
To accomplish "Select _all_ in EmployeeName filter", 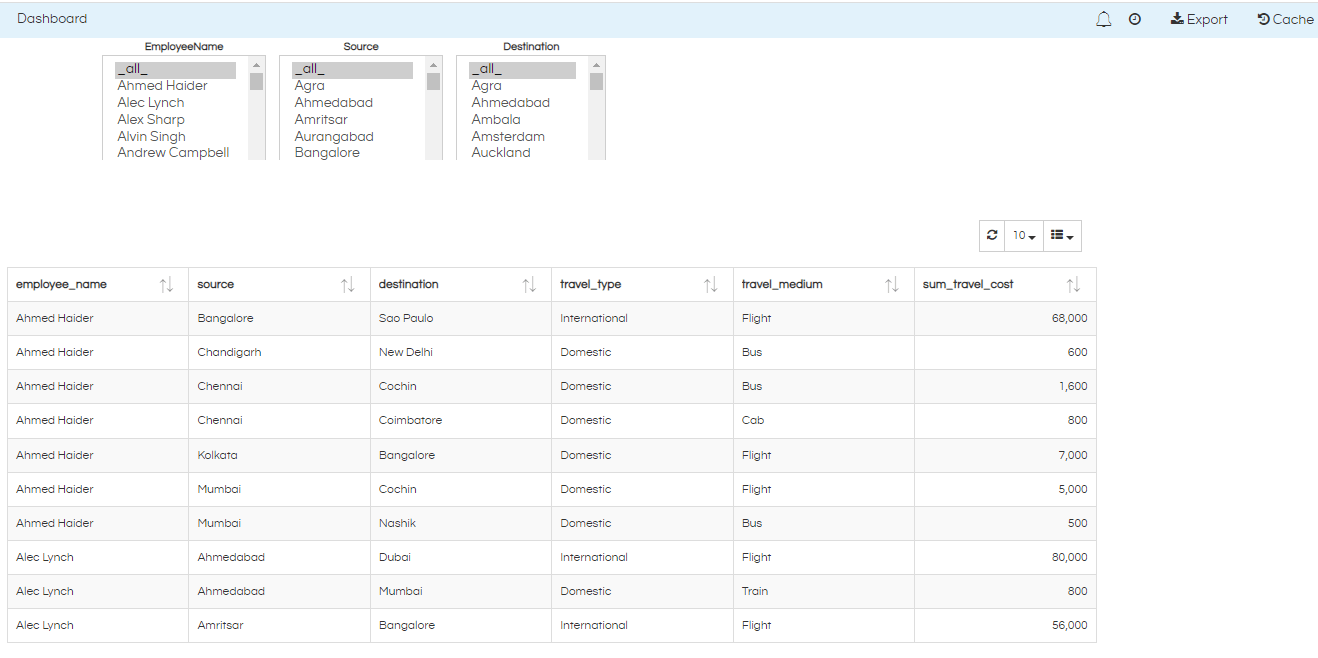I will pyautogui.click(x=175, y=69).
